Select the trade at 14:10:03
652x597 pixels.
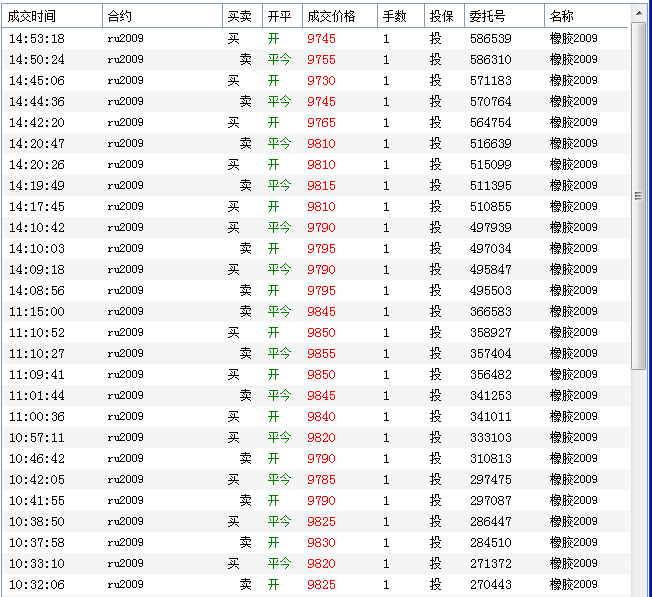(x=316, y=249)
